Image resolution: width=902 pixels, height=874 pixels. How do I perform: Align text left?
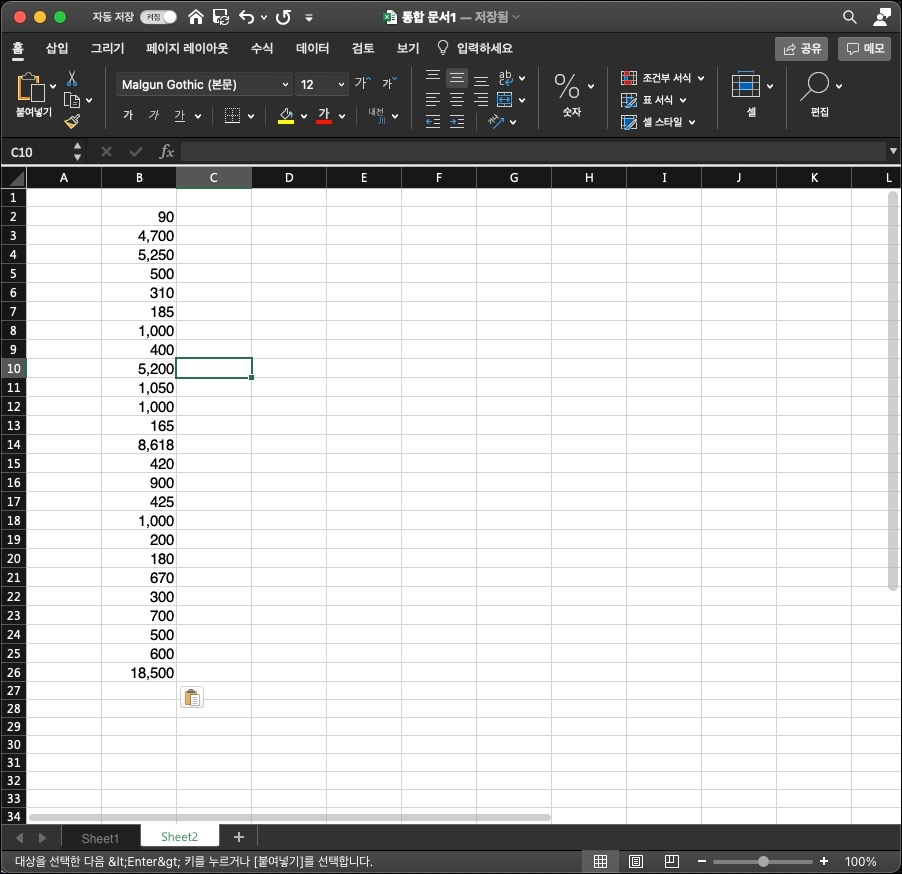point(433,100)
